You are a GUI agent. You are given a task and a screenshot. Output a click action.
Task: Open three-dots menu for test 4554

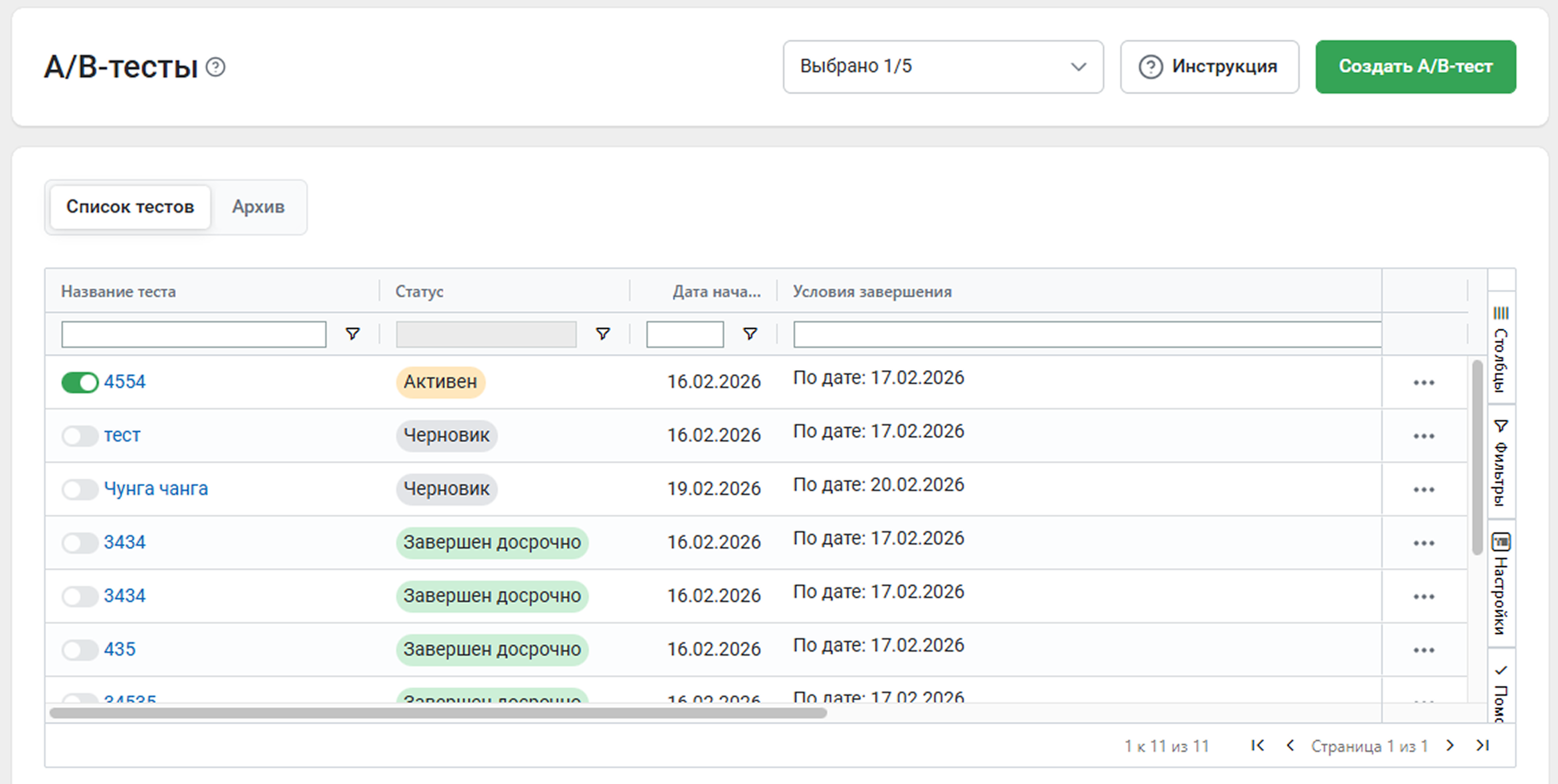(1423, 383)
